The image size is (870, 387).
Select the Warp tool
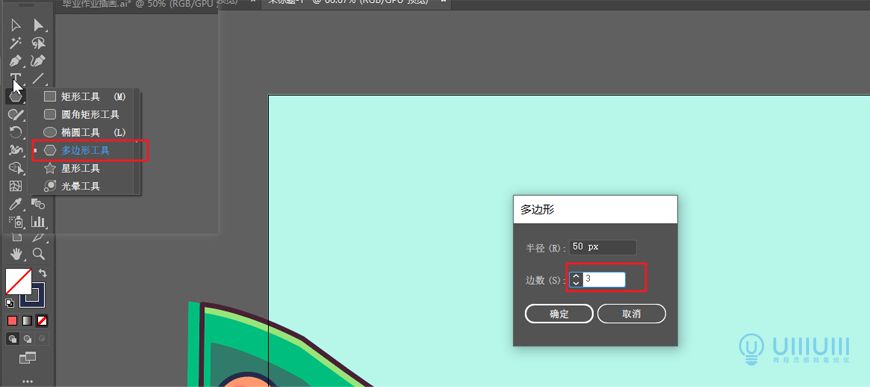tap(16, 150)
